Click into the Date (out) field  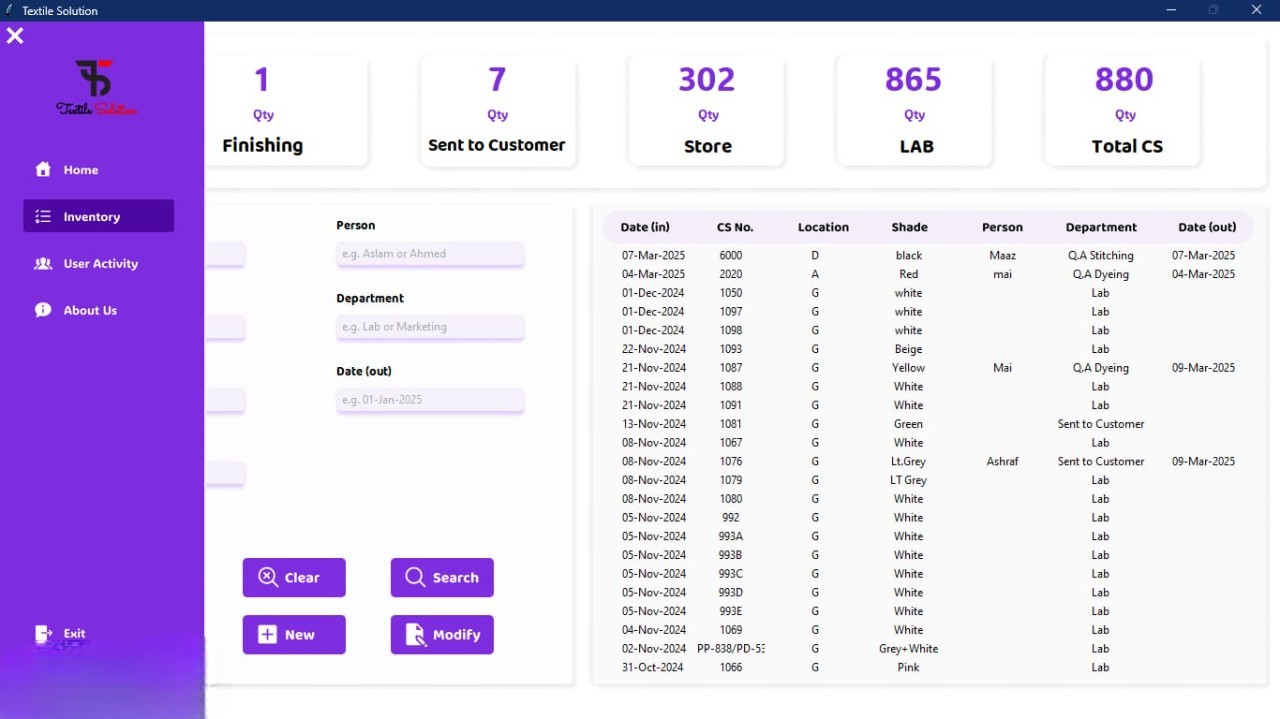(x=430, y=400)
